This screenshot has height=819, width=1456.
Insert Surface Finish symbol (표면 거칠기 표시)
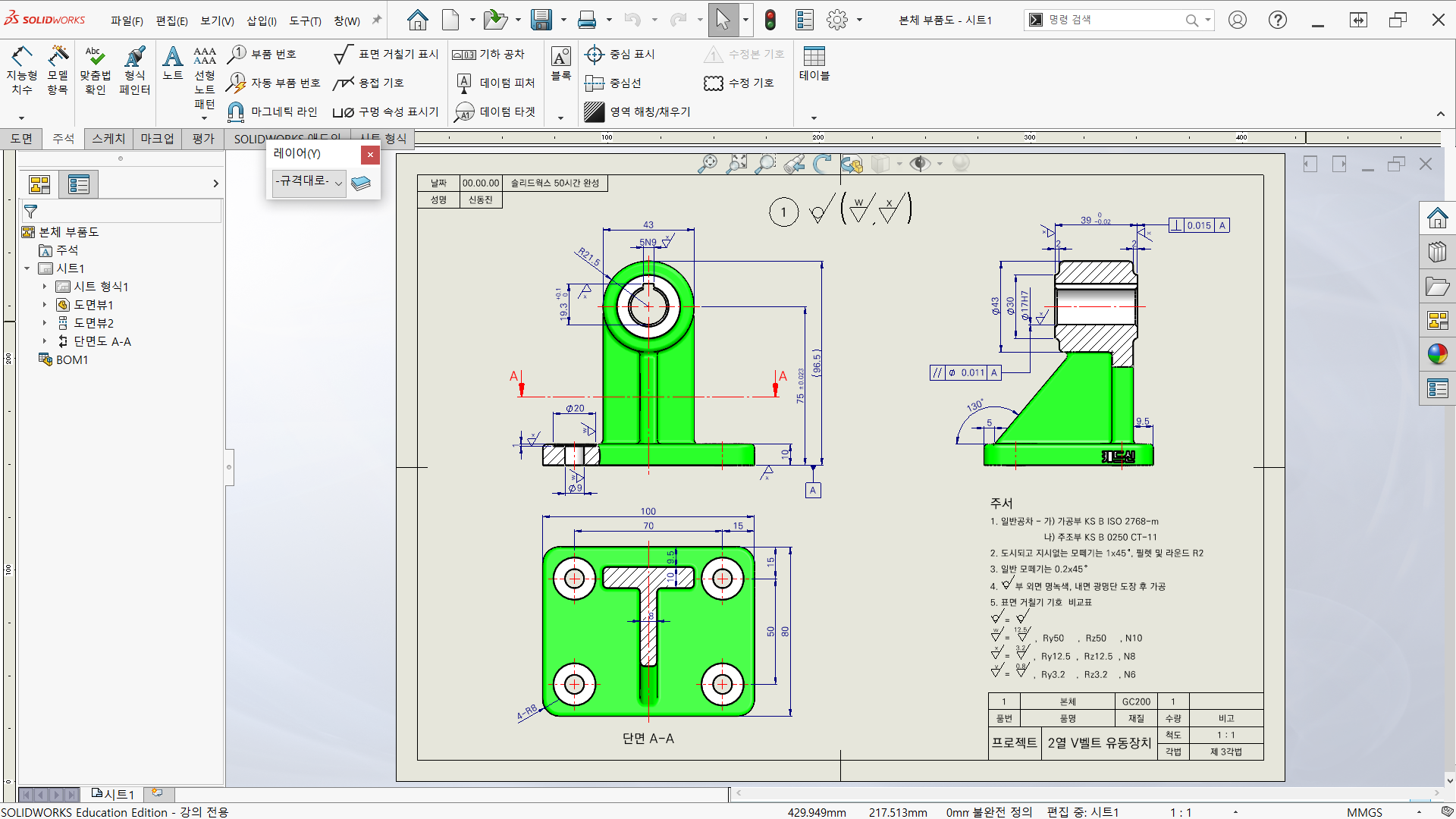(387, 54)
